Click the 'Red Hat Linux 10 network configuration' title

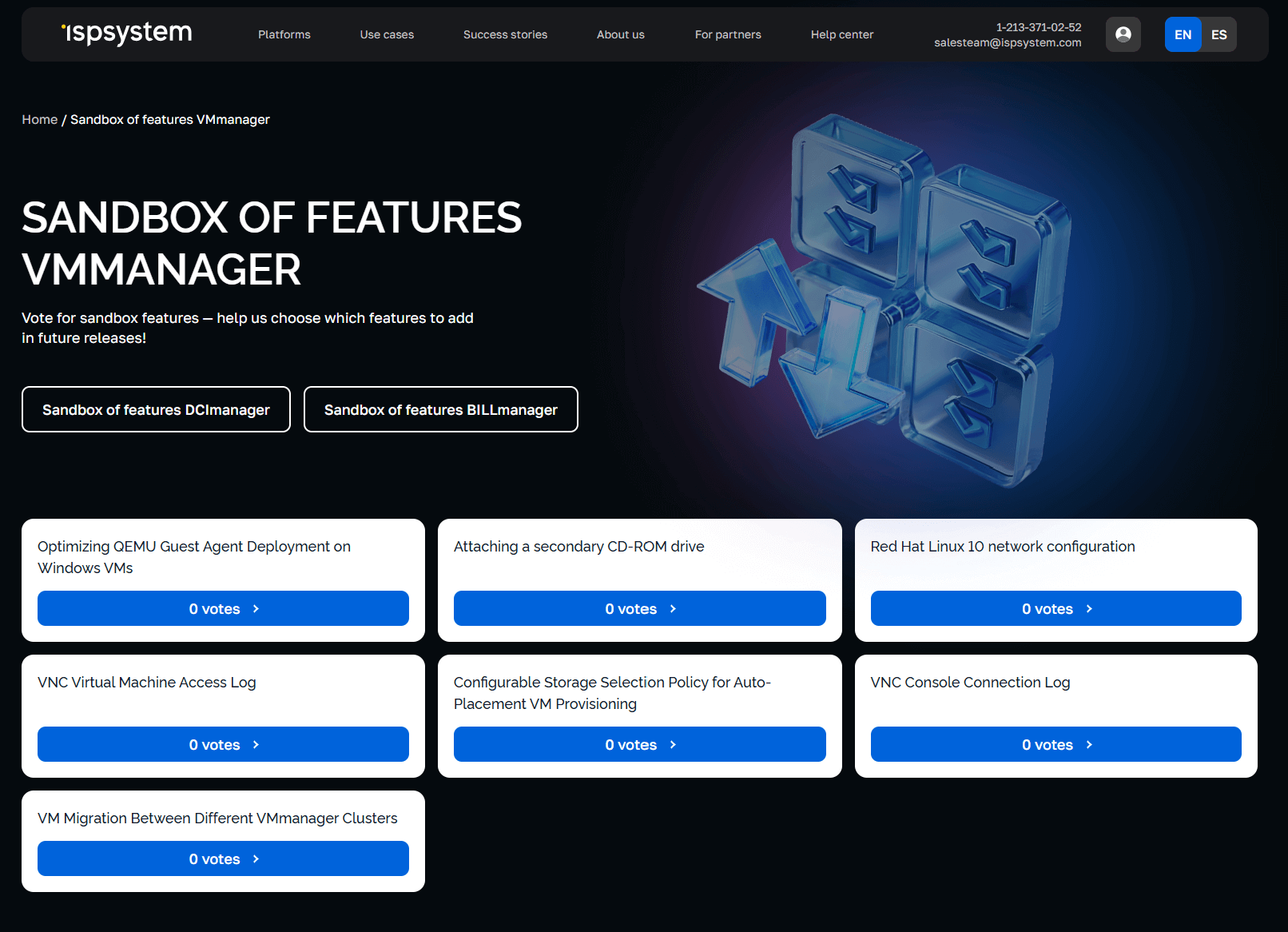click(1003, 547)
